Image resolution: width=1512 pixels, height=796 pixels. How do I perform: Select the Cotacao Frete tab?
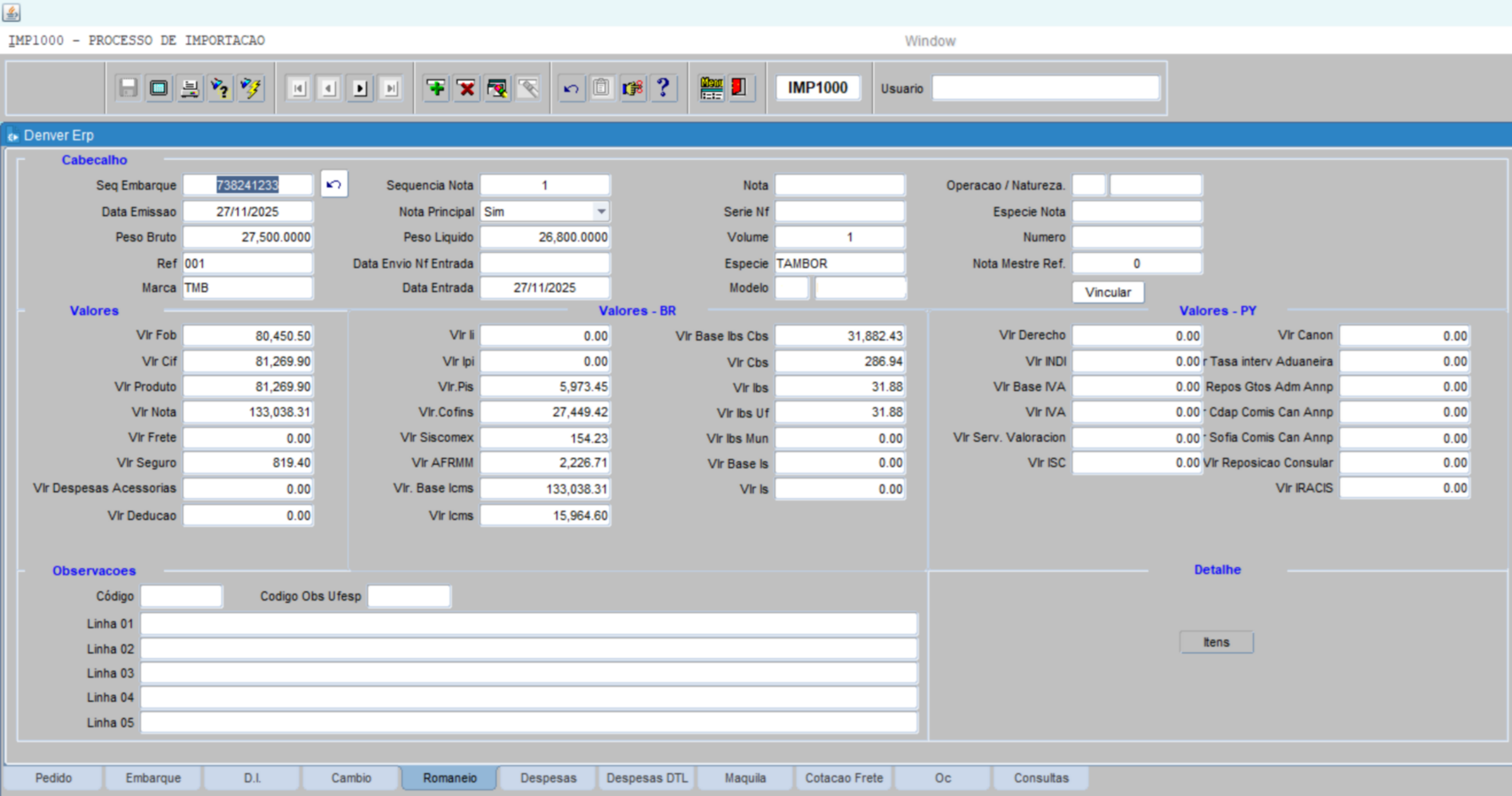pyautogui.click(x=843, y=778)
